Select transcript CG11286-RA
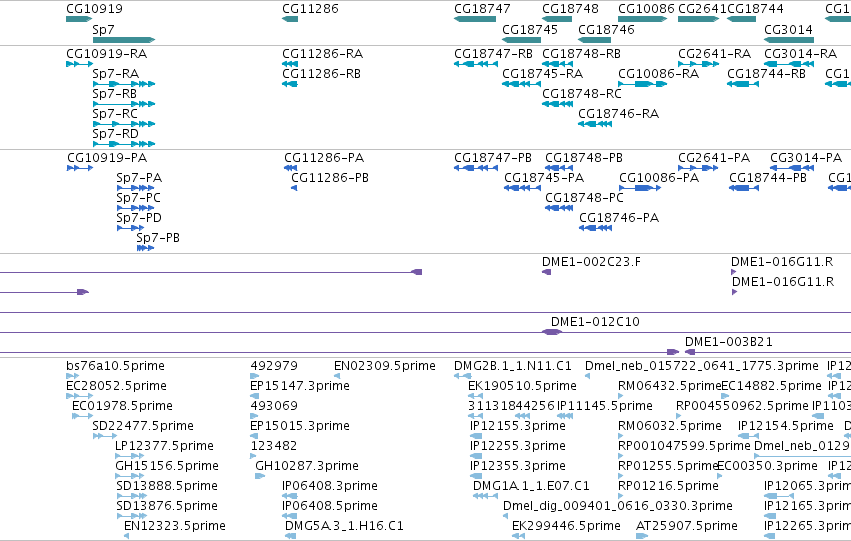The width and height of the screenshot is (851, 541). coord(322,54)
